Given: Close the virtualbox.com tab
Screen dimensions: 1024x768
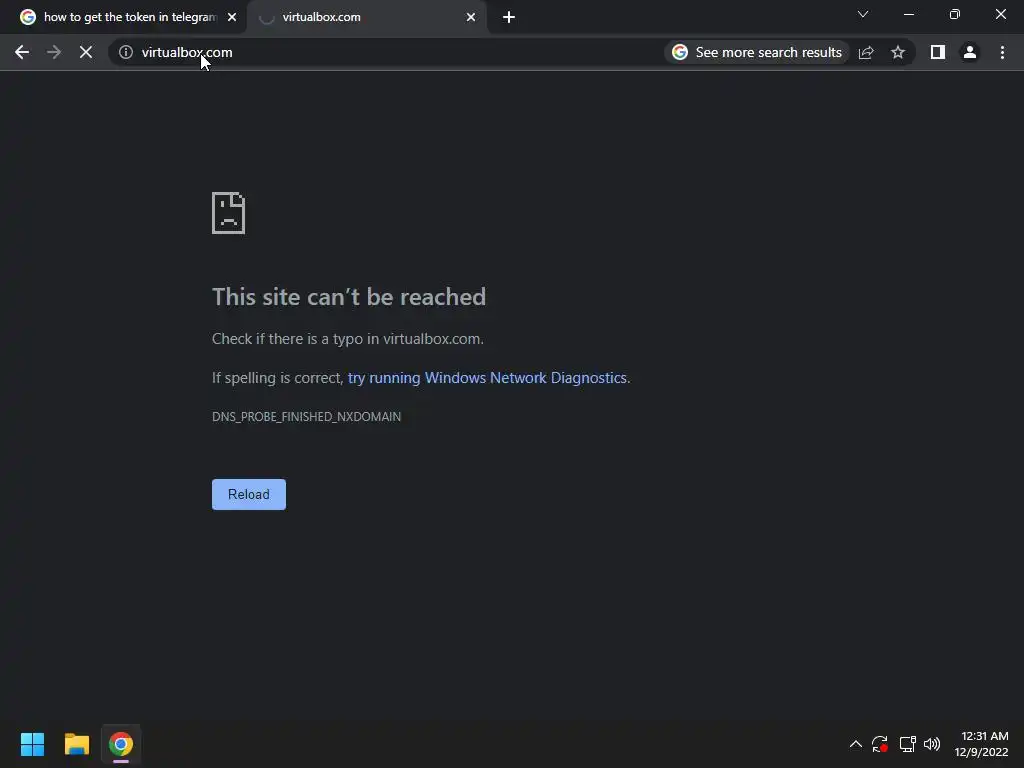Looking at the screenshot, I should point(471,18).
